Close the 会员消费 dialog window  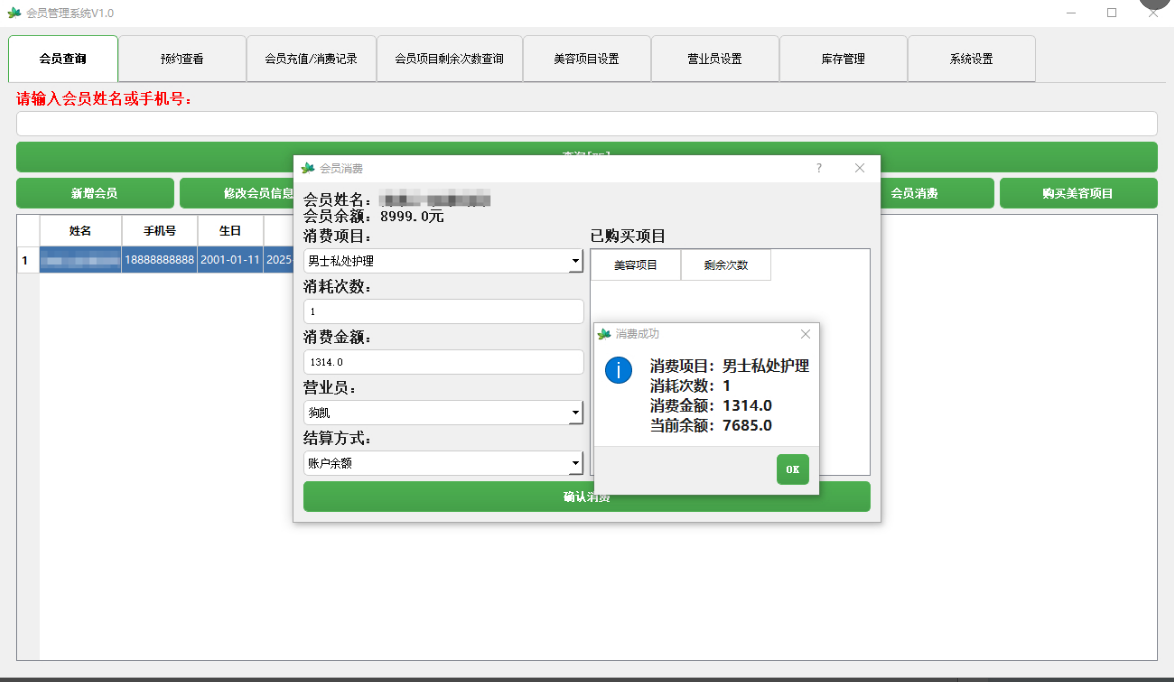(x=859, y=168)
